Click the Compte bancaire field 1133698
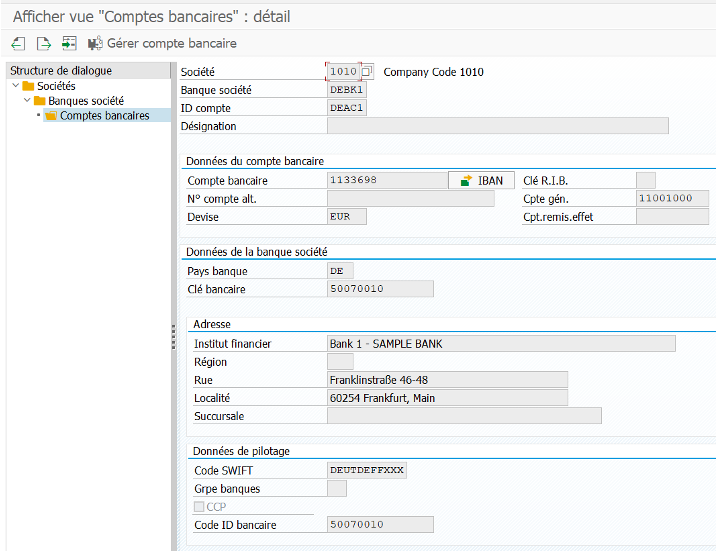This screenshot has height=552, width=716. [x=388, y=181]
